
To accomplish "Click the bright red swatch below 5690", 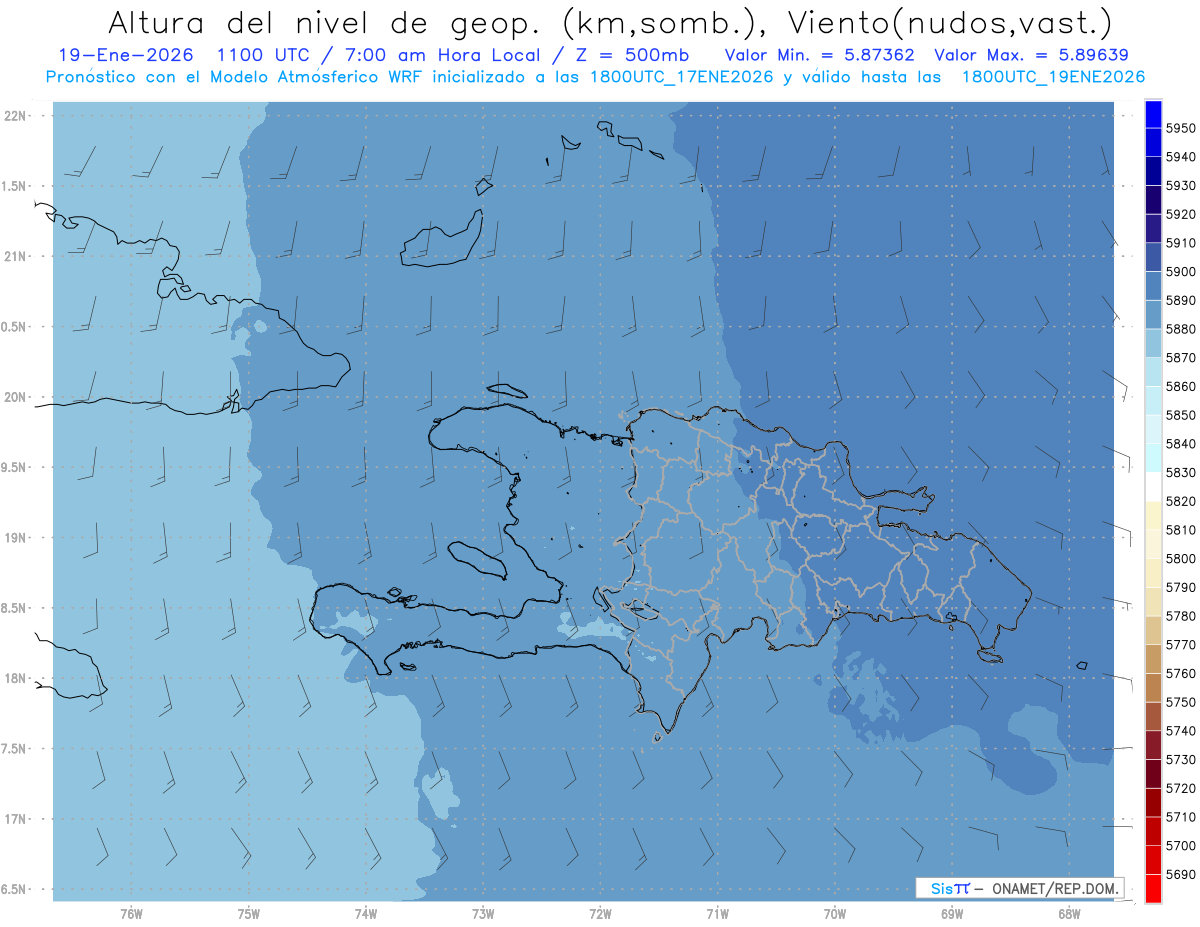I will click(1153, 888).
